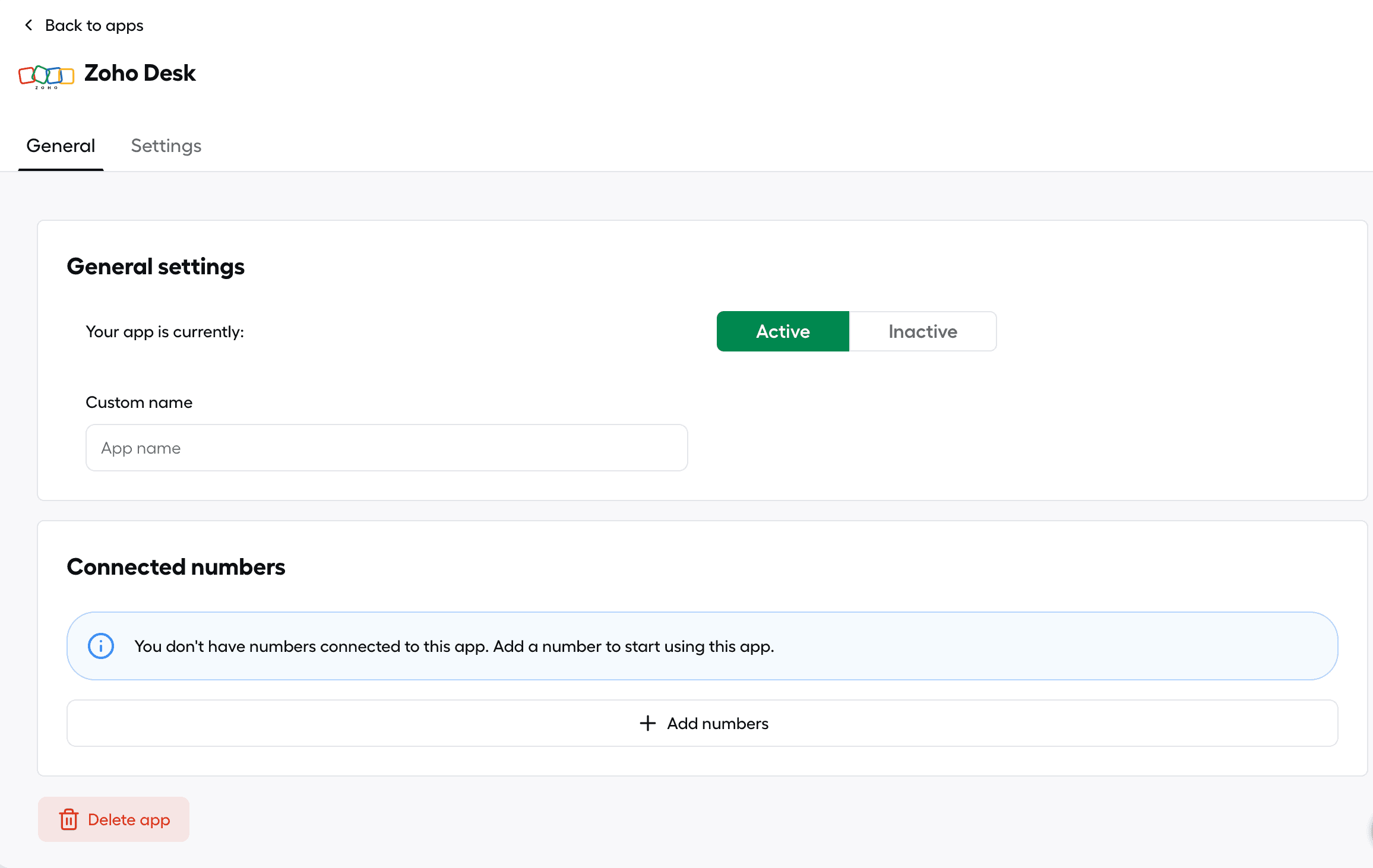Viewport: 1373px width, 868px height.
Task: Focus the App name input field
Action: [387, 448]
